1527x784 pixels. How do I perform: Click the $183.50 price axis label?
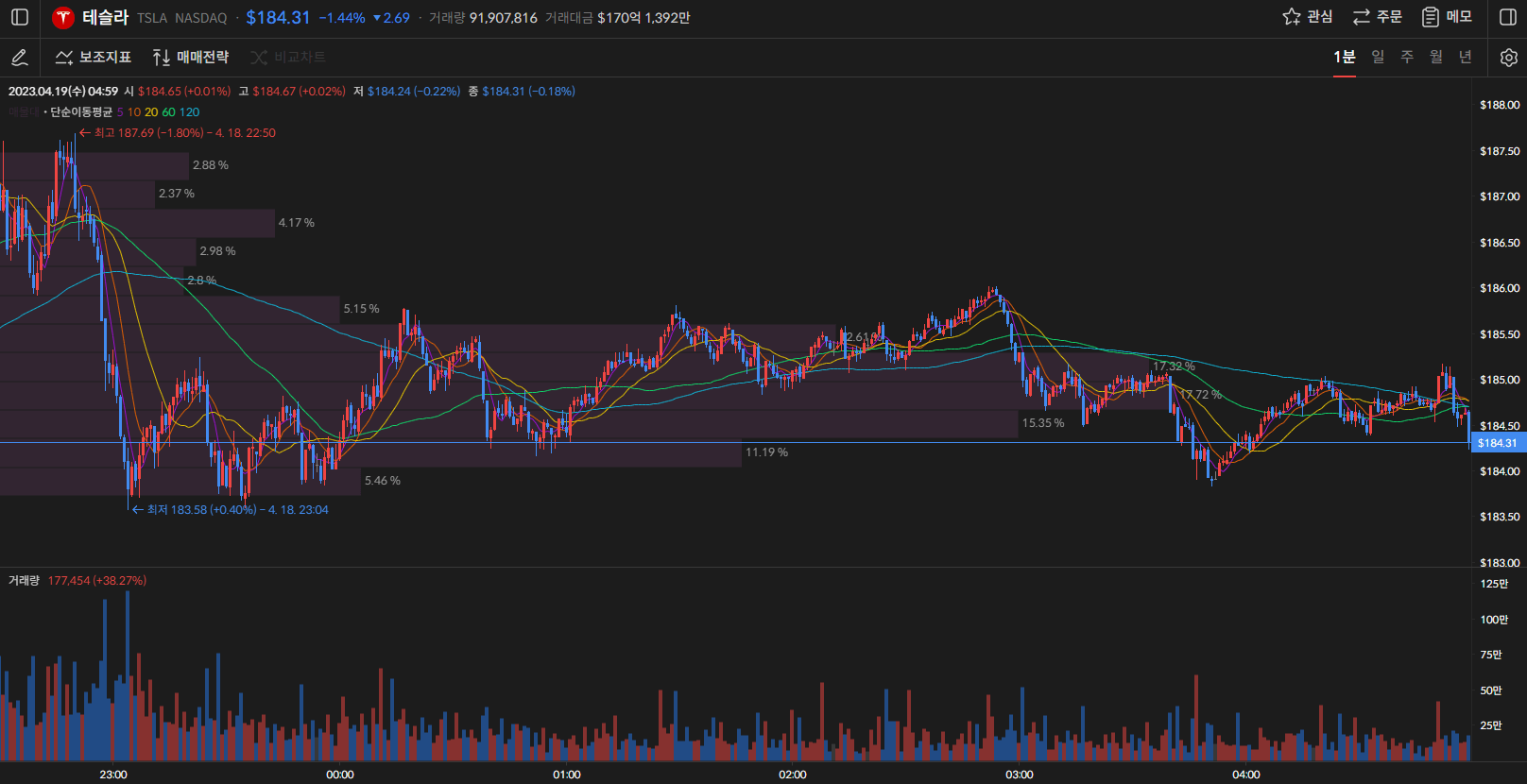click(1500, 517)
